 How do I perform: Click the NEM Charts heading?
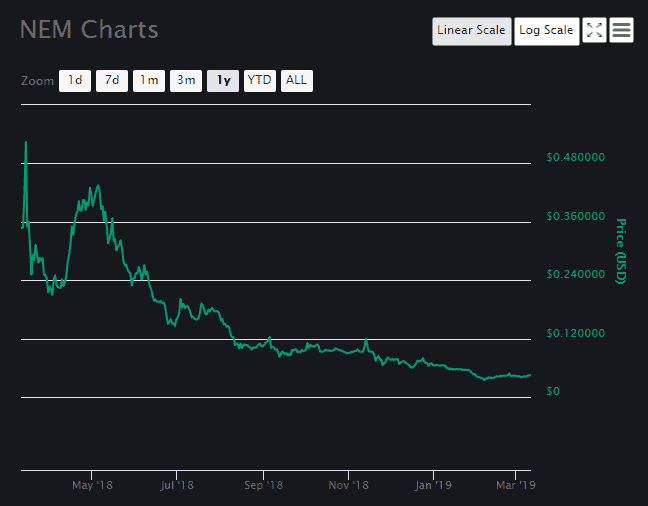(89, 30)
